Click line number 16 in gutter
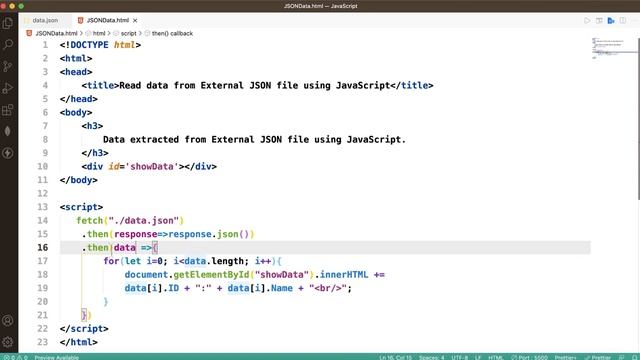The width and height of the screenshot is (640, 360). [42, 247]
